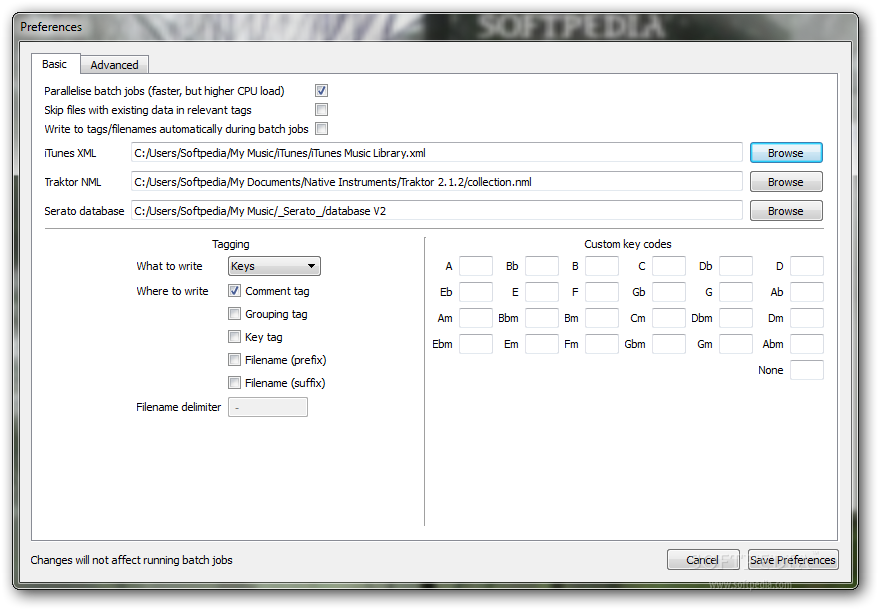Click the custom key code field for B

(x=602, y=266)
